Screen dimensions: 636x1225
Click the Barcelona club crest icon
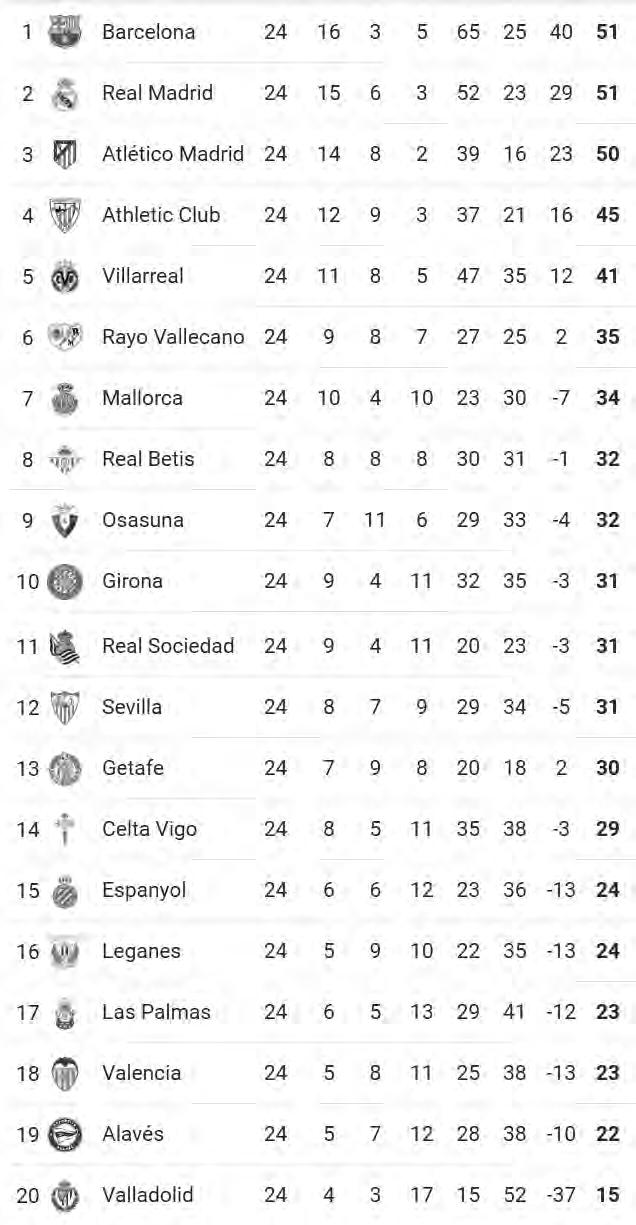[65, 31]
